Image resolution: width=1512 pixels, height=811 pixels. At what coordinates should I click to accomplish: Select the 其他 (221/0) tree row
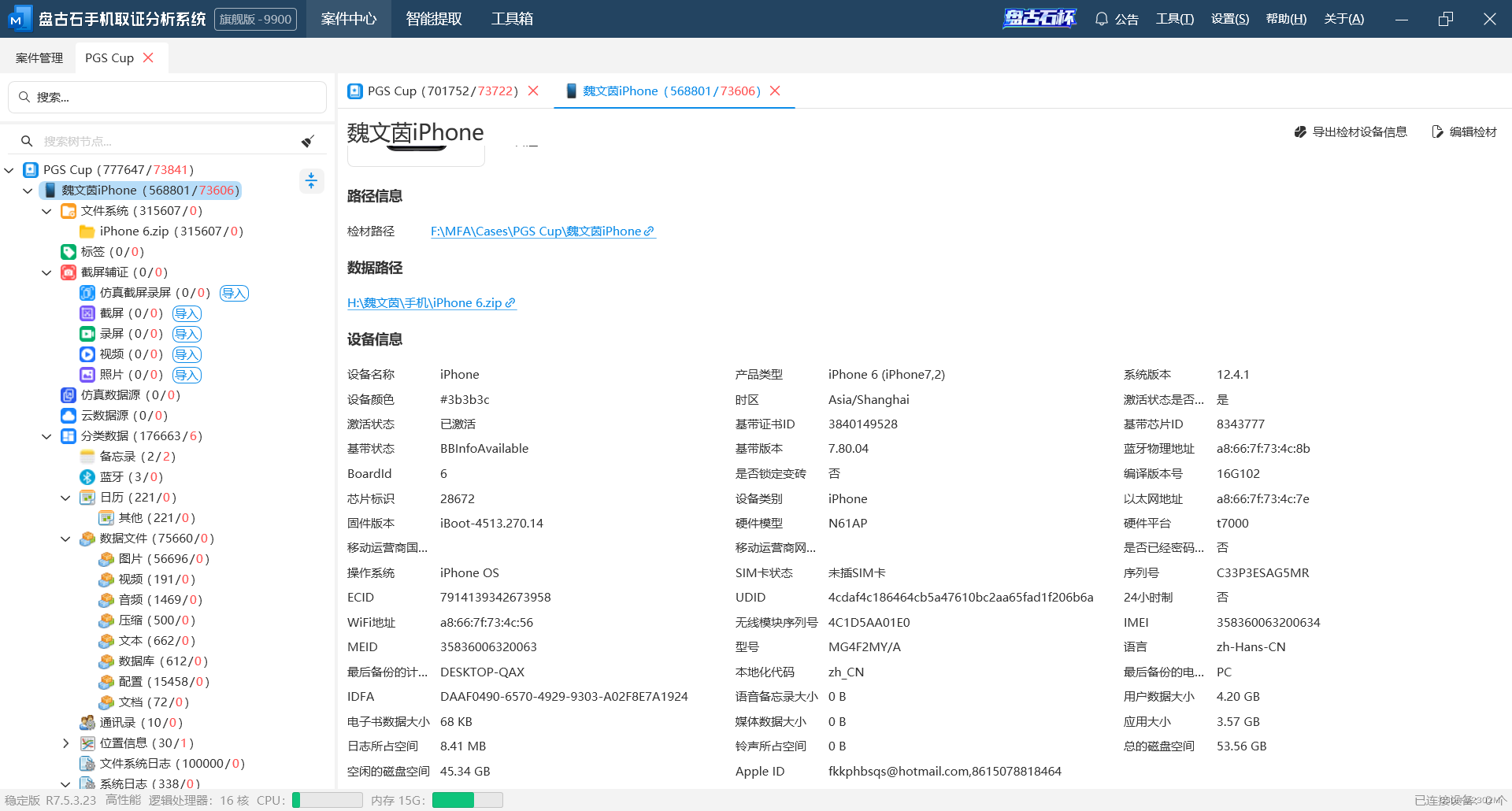click(x=146, y=518)
